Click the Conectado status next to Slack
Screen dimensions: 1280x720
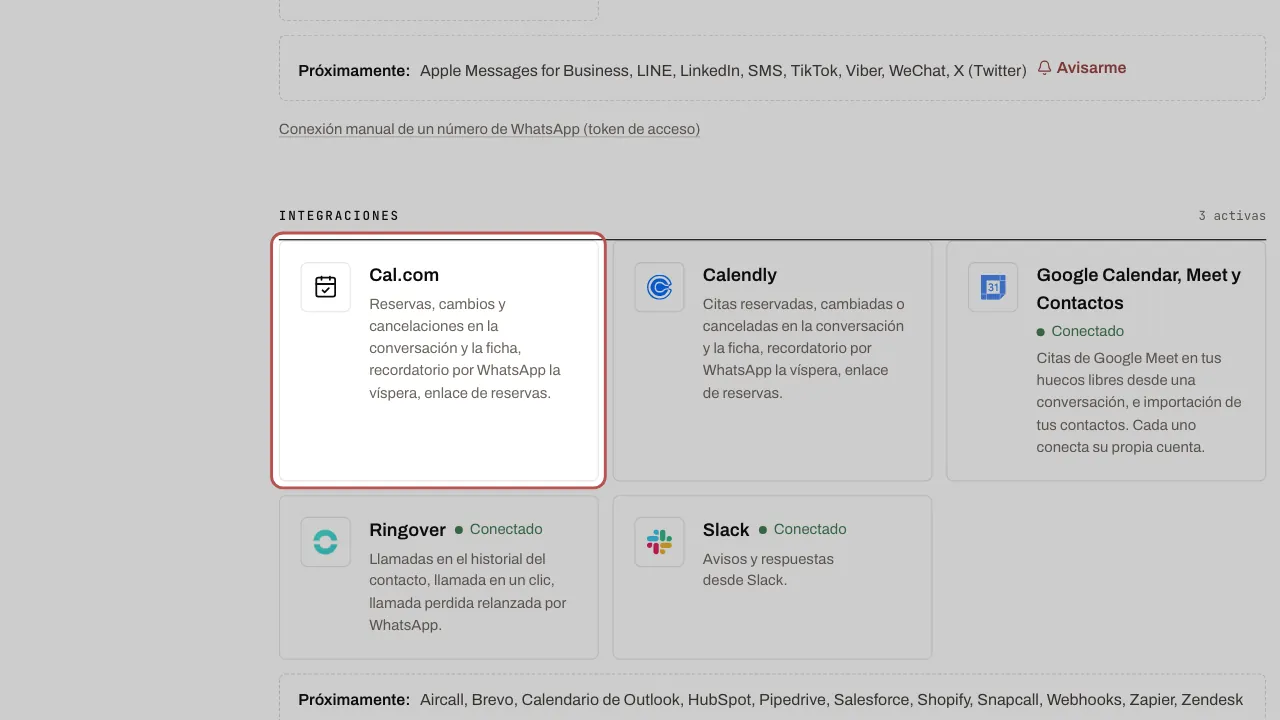pyautogui.click(x=803, y=529)
